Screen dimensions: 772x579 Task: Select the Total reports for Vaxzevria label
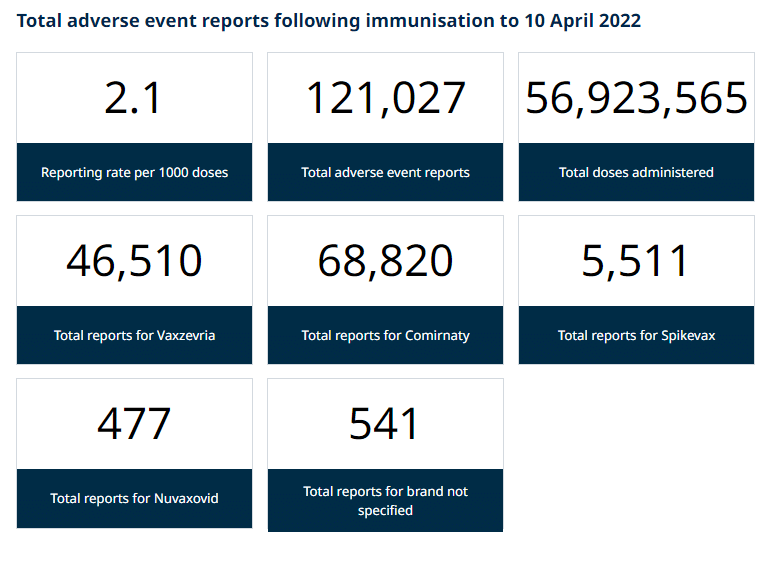coord(134,335)
